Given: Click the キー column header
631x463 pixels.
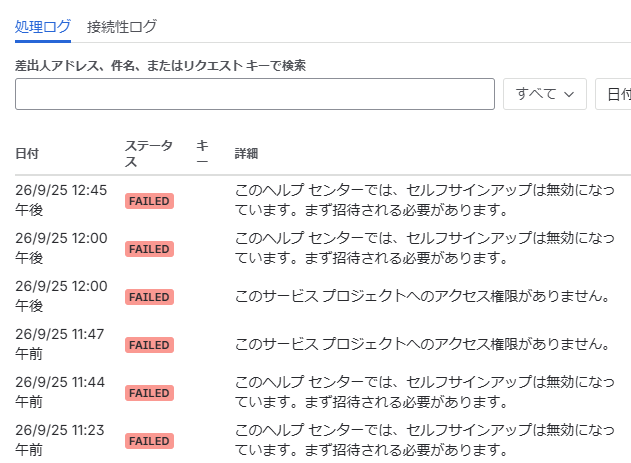Looking at the screenshot, I should click(x=203, y=154).
